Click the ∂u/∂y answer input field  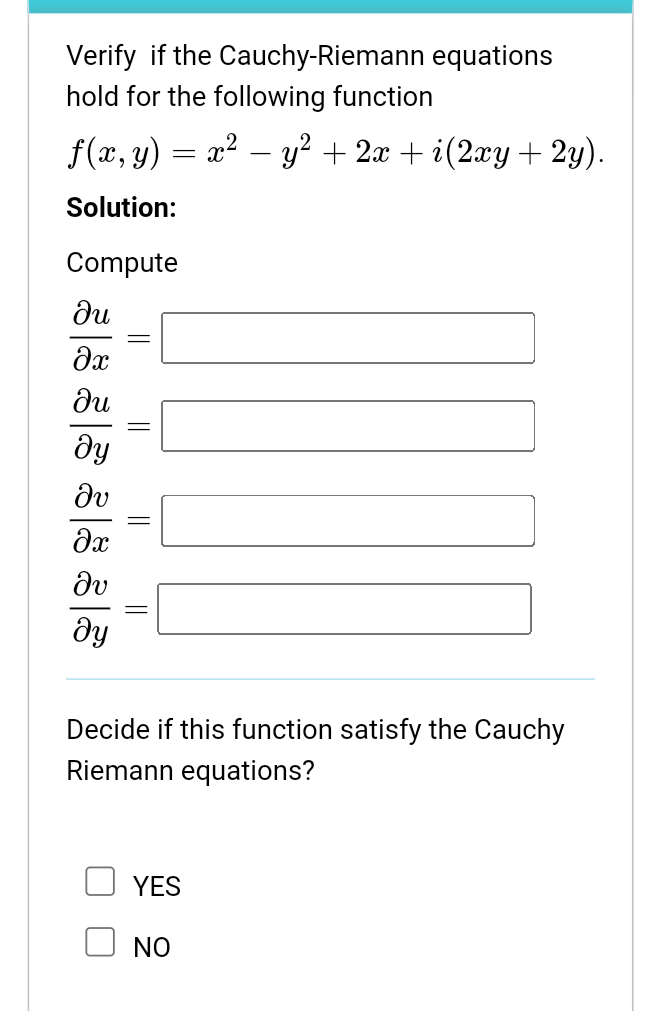click(348, 425)
